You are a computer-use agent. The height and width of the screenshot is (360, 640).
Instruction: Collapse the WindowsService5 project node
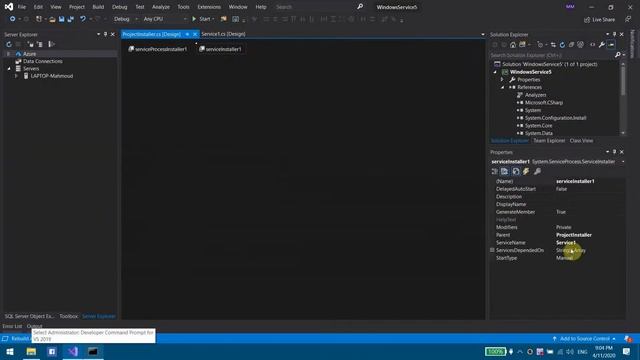coord(495,72)
